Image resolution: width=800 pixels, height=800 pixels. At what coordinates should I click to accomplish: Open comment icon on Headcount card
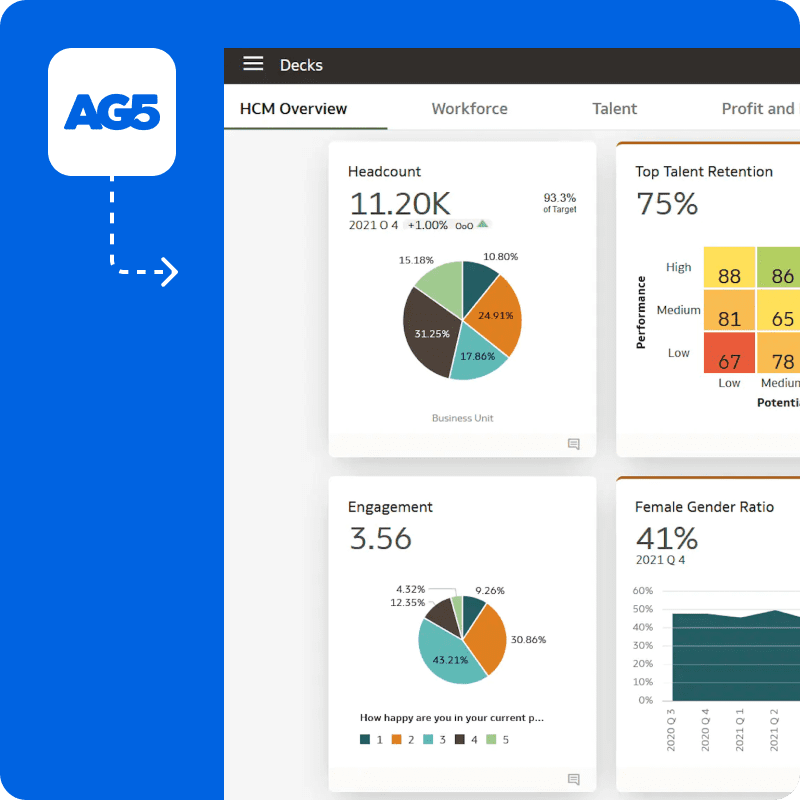[x=573, y=444]
